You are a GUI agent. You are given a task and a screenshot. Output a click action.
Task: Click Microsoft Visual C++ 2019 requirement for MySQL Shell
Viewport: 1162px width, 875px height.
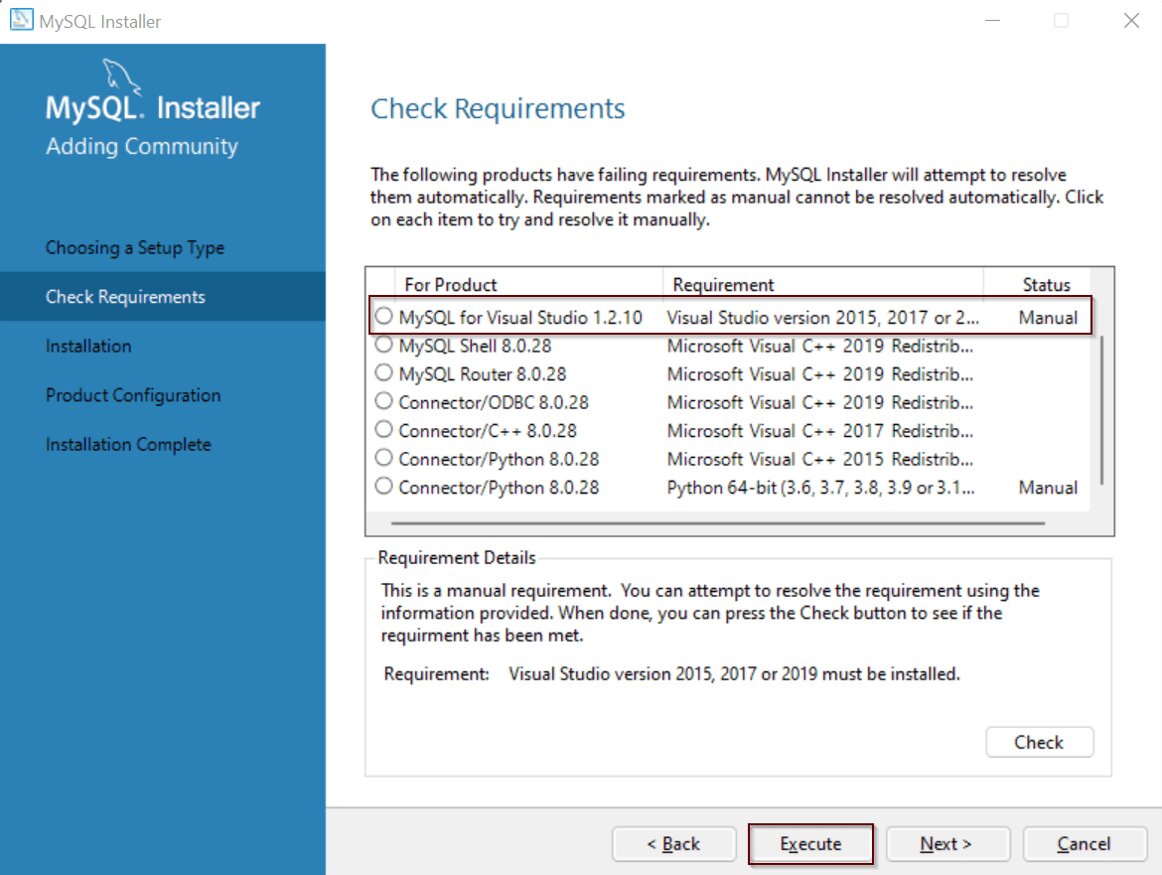(820, 345)
